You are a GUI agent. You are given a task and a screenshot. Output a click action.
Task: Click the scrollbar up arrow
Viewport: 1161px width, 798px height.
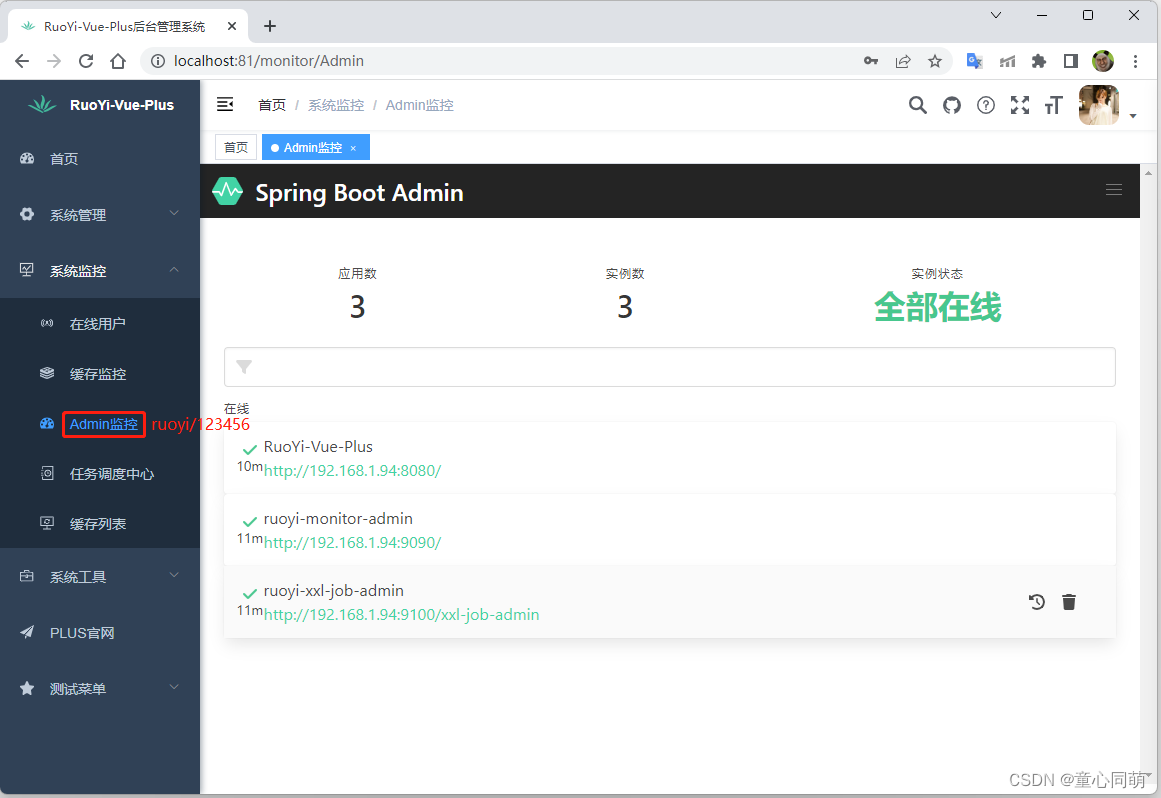(x=1148, y=173)
